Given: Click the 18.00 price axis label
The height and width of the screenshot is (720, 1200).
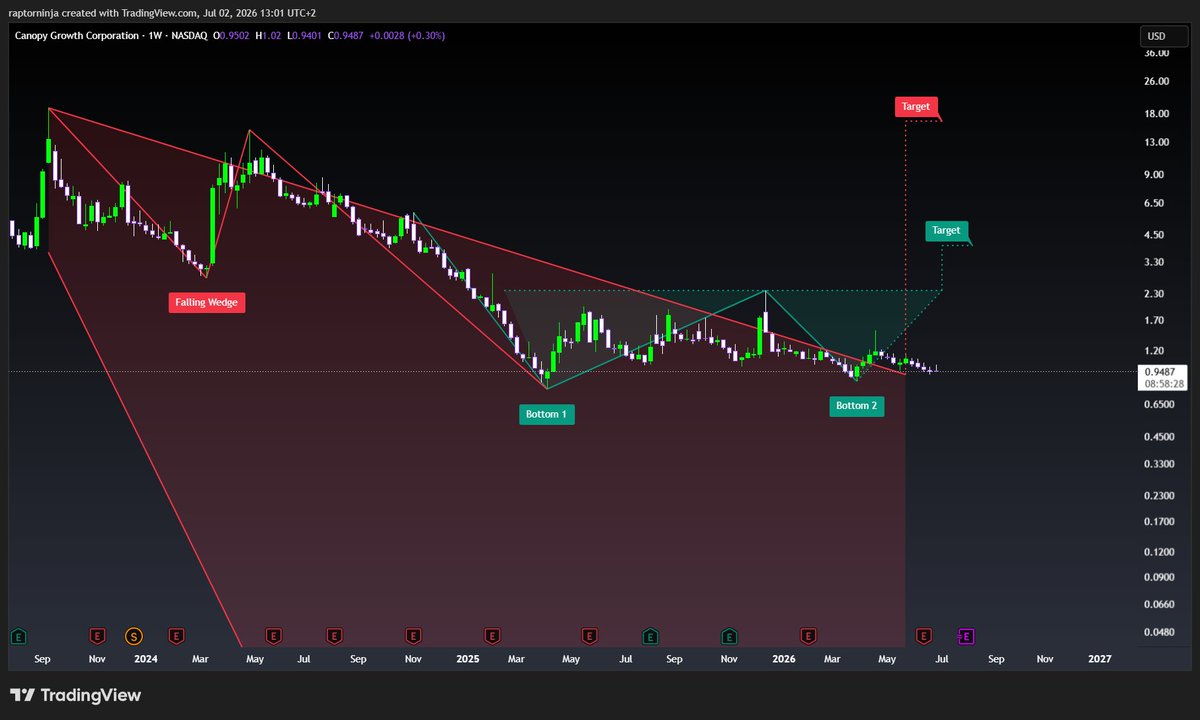Looking at the screenshot, I should (1157, 114).
